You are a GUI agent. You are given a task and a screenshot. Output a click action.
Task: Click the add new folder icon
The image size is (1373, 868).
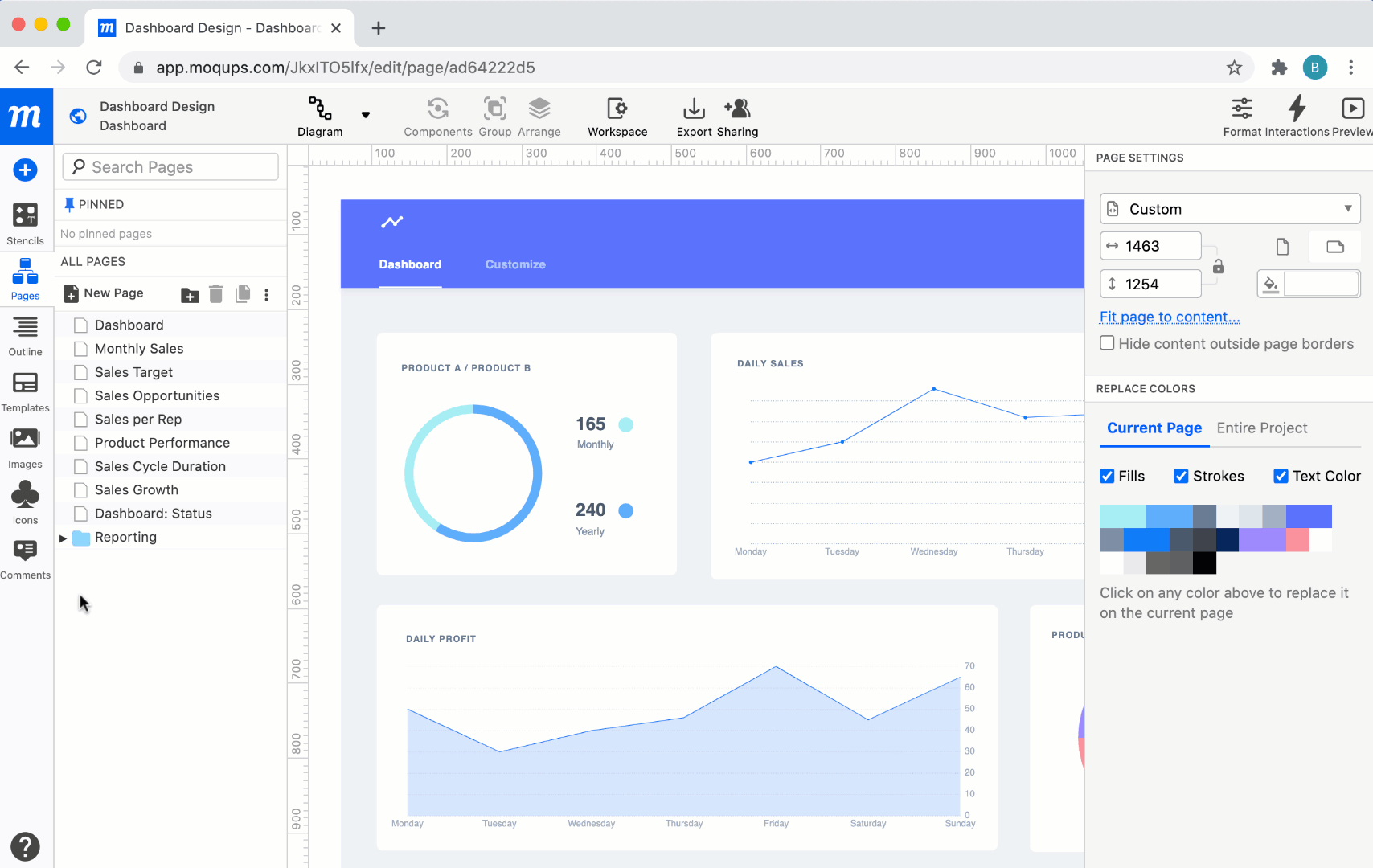point(190,295)
